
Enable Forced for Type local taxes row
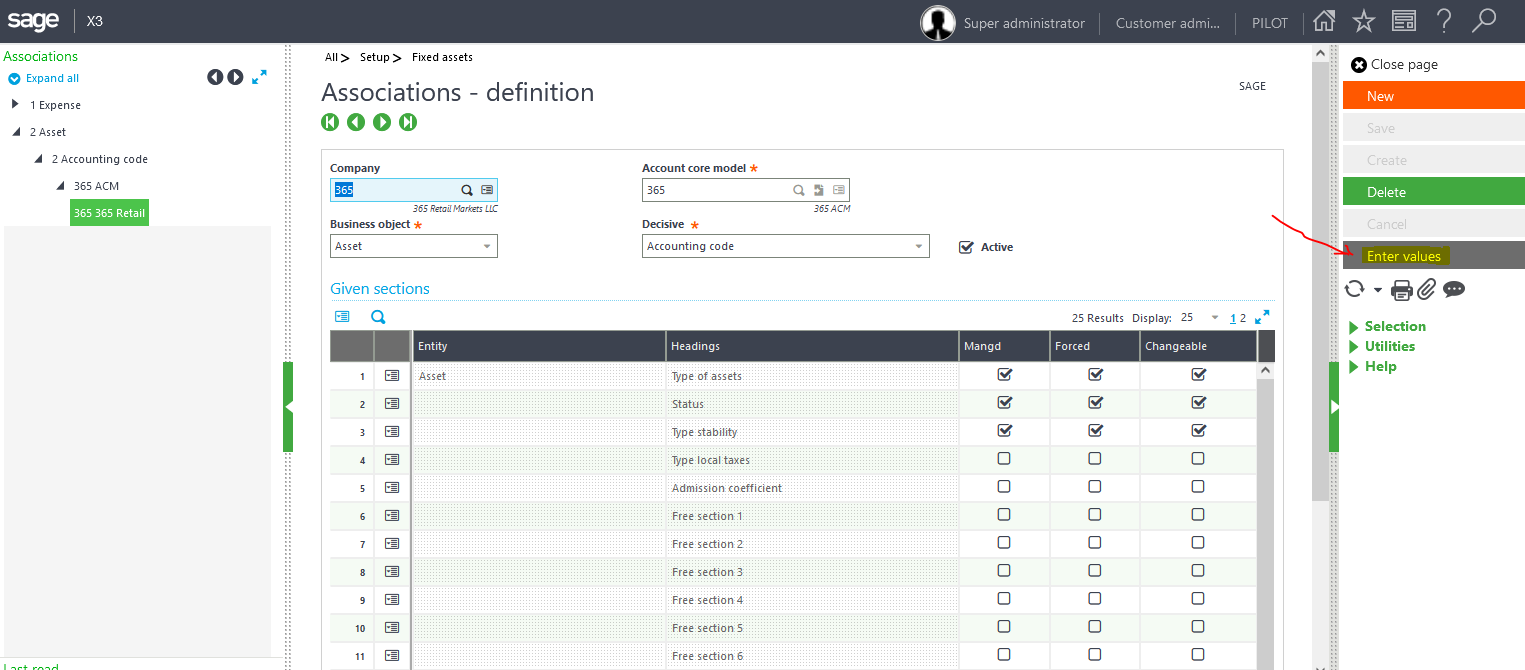point(1094,458)
